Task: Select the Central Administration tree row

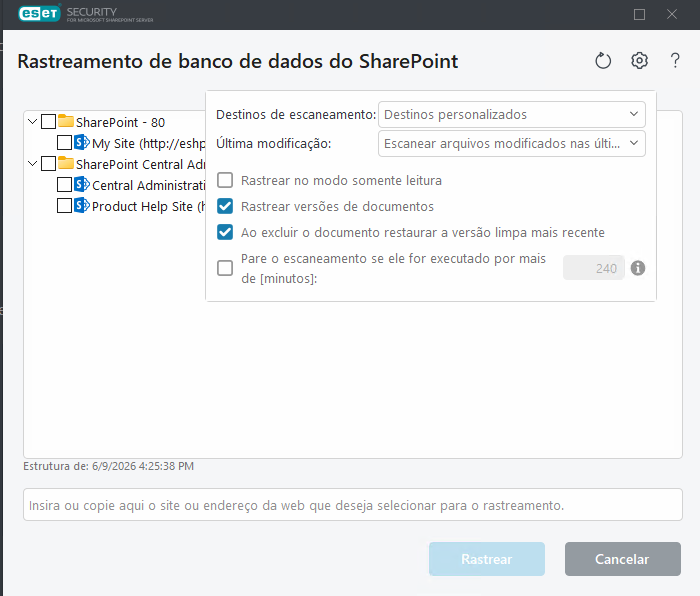Action: [148, 185]
